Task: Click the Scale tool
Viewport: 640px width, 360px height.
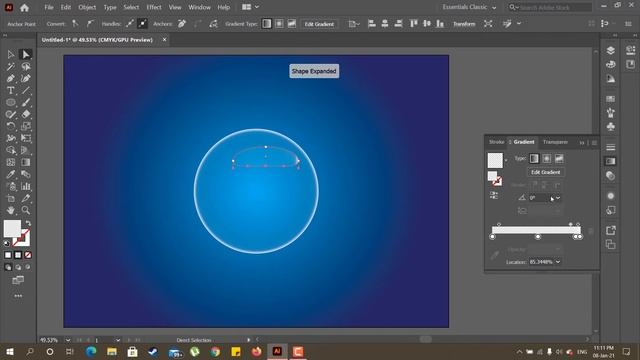Action: pos(26,126)
